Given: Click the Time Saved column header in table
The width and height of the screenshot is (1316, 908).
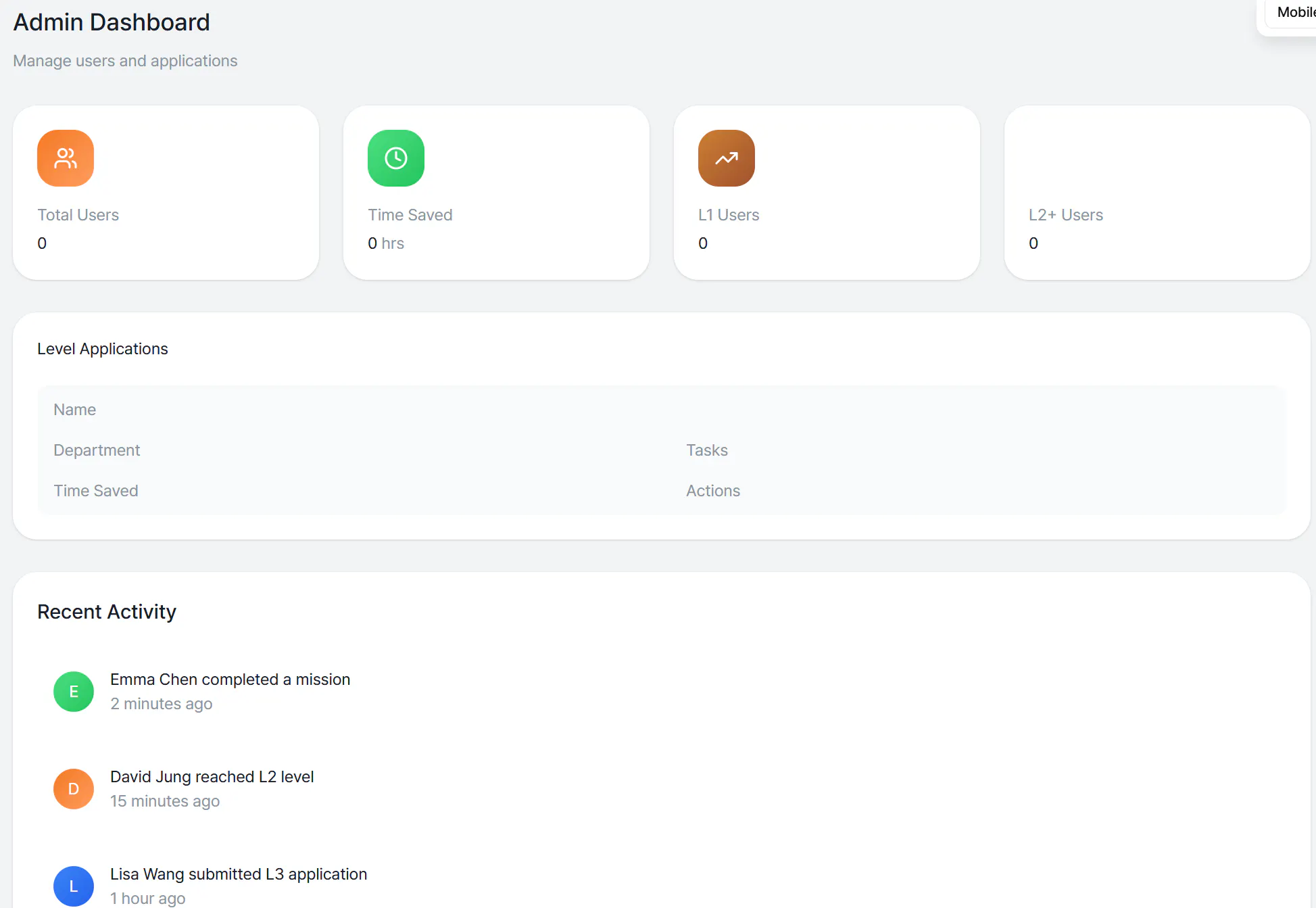Looking at the screenshot, I should coord(96,491).
